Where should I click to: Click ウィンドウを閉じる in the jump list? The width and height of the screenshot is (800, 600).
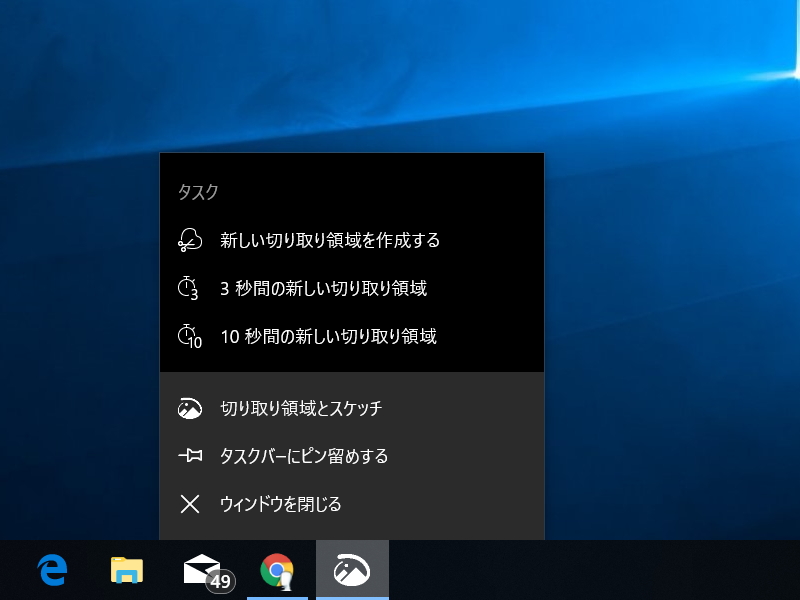click(352, 504)
